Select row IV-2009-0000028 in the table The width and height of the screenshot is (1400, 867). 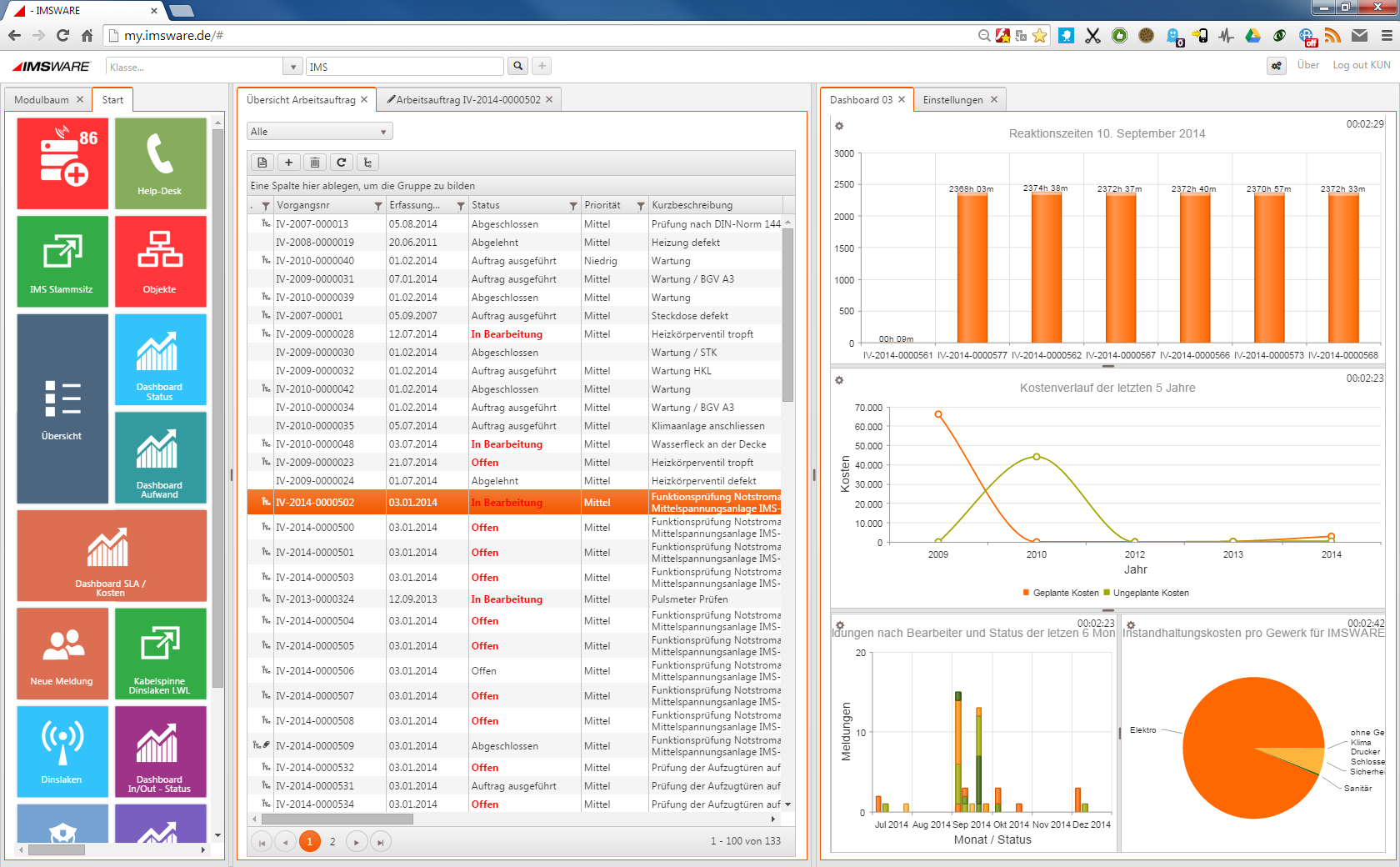[315, 334]
